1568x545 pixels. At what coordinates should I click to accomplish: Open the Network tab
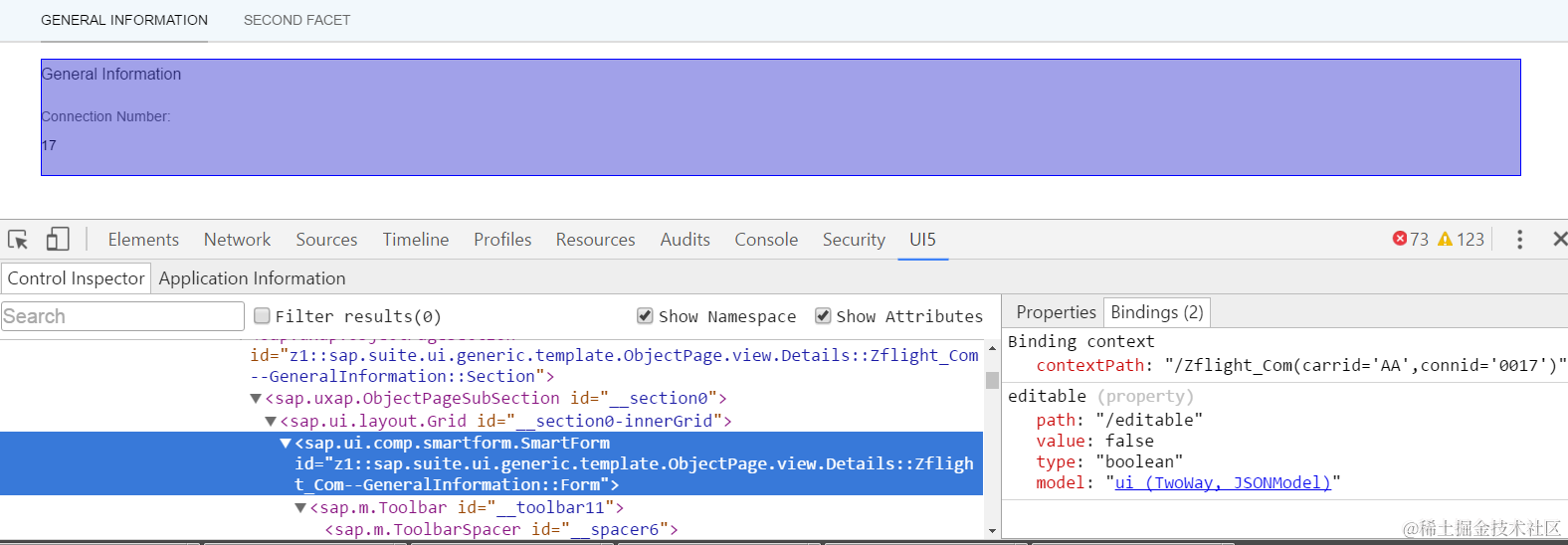click(237, 240)
